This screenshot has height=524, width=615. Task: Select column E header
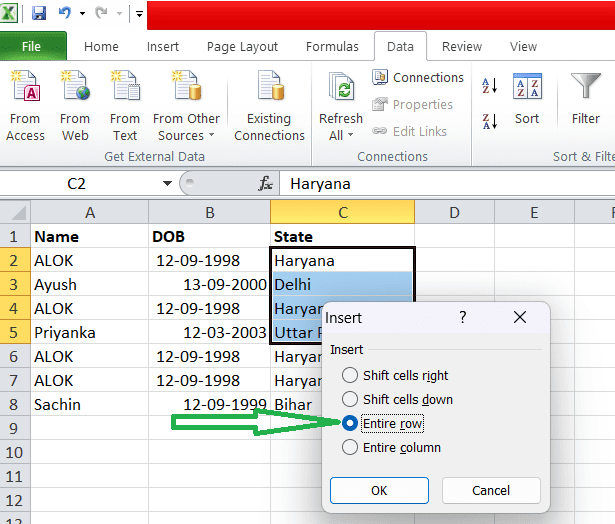pyautogui.click(x=534, y=212)
